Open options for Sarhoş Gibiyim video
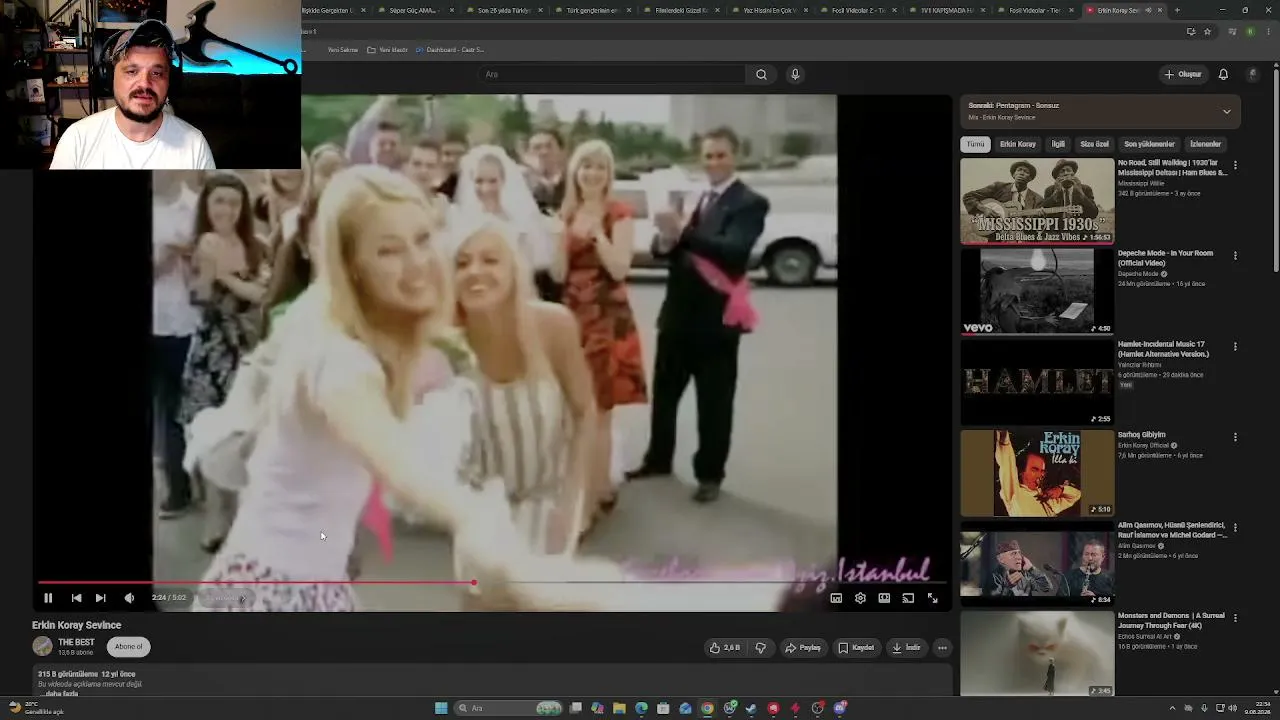This screenshot has width=1280, height=720. tap(1235, 437)
